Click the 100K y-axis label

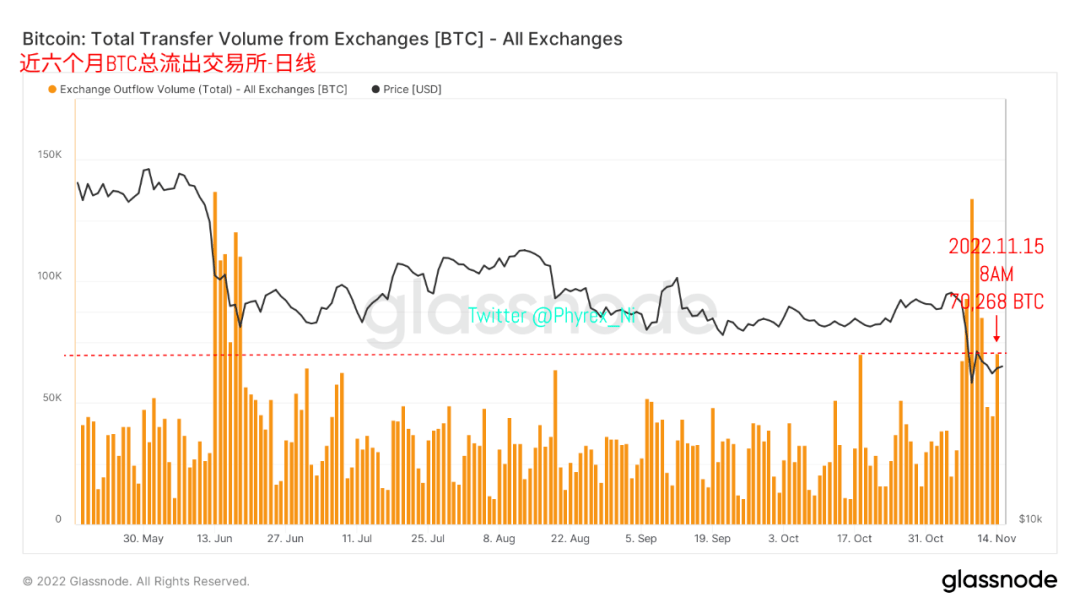[50, 277]
